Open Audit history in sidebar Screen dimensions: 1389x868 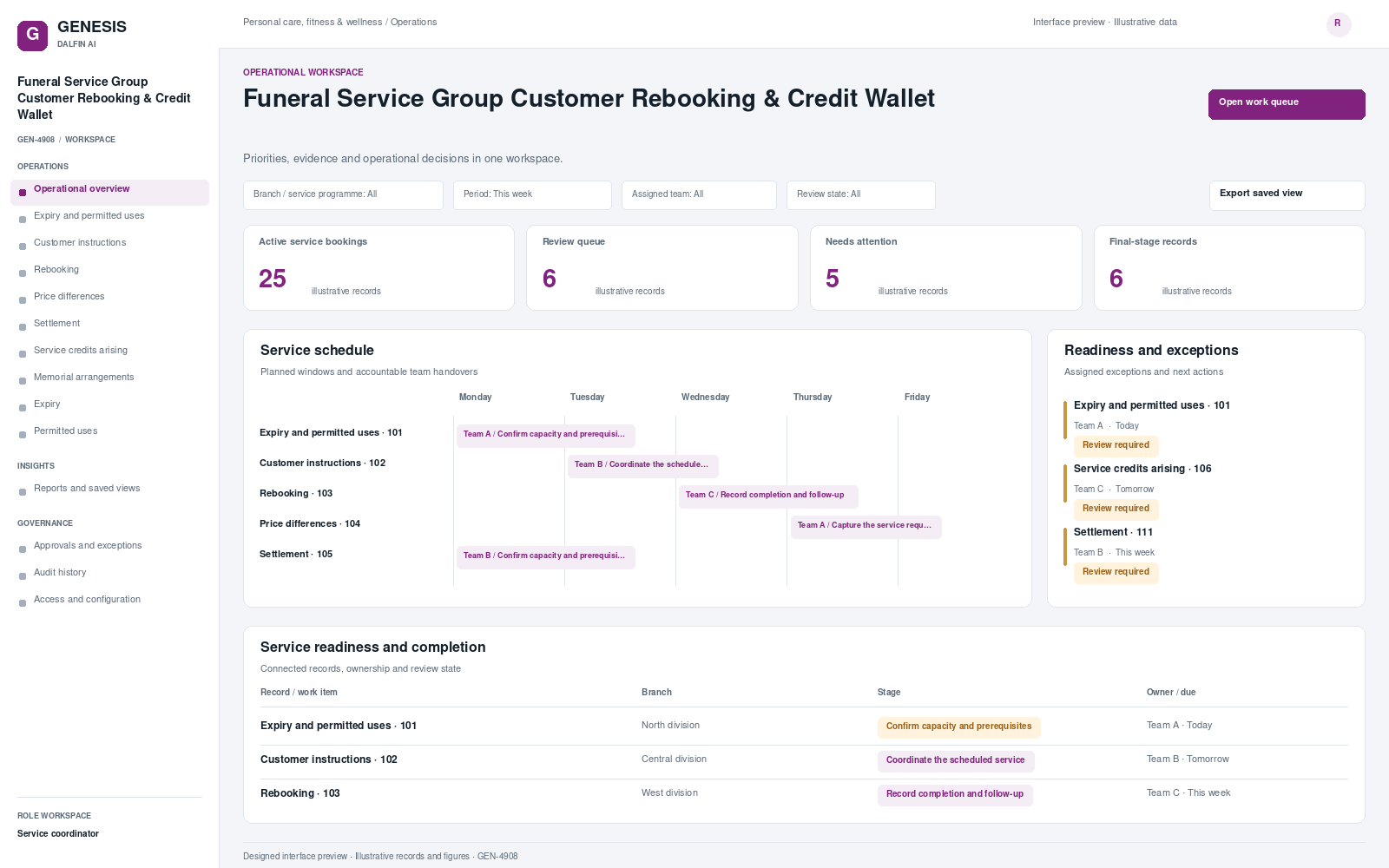(109, 573)
